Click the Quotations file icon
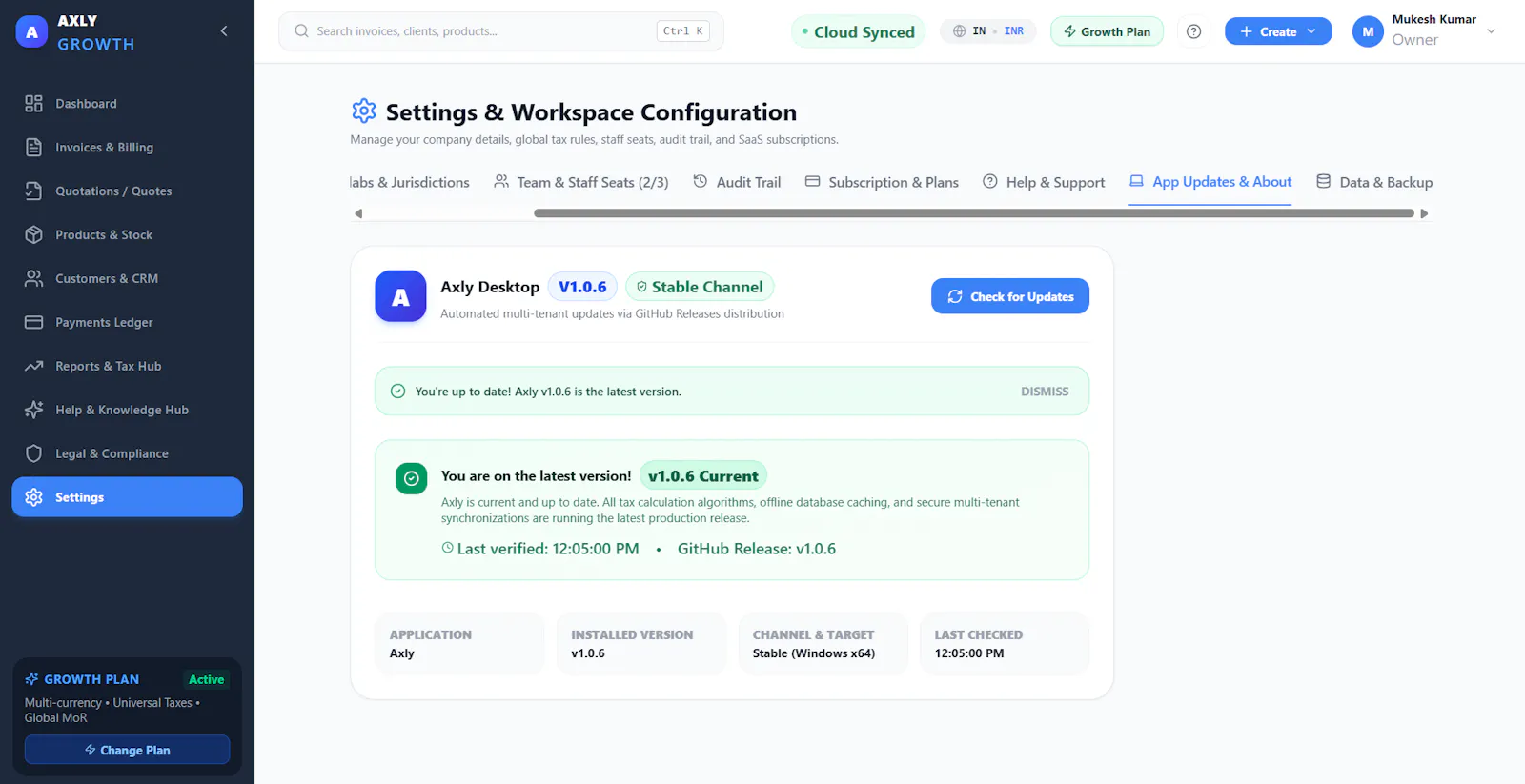The height and width of the screenshot is (784, 1525). pyautogui.click(x=34, y=191)
